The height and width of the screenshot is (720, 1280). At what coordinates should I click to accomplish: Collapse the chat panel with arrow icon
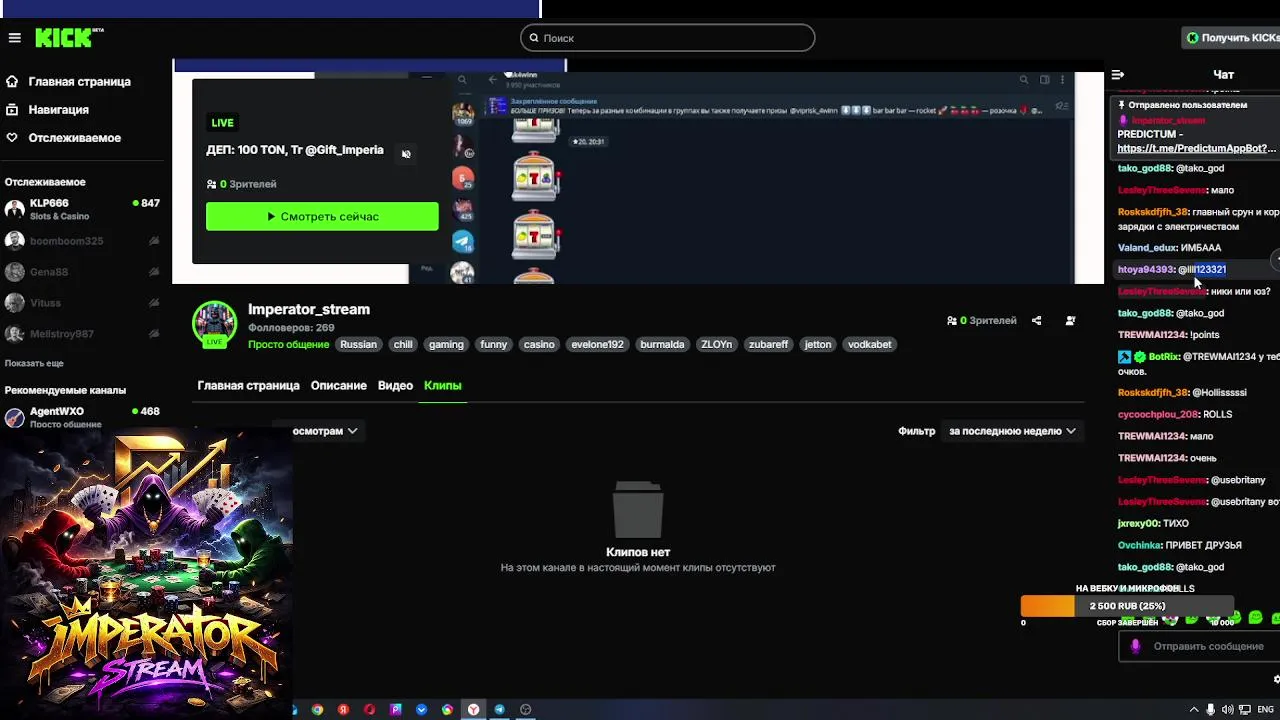tap(1118, 75)
